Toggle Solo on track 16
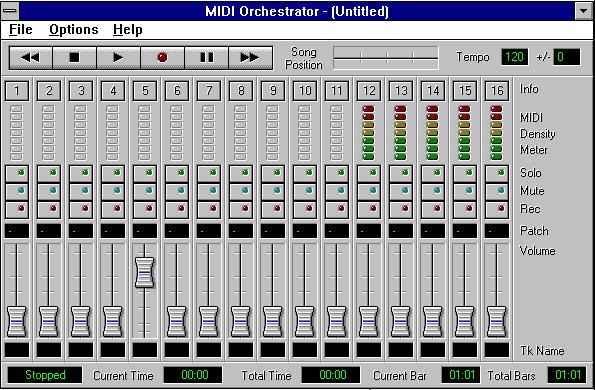 click(497, 173)
